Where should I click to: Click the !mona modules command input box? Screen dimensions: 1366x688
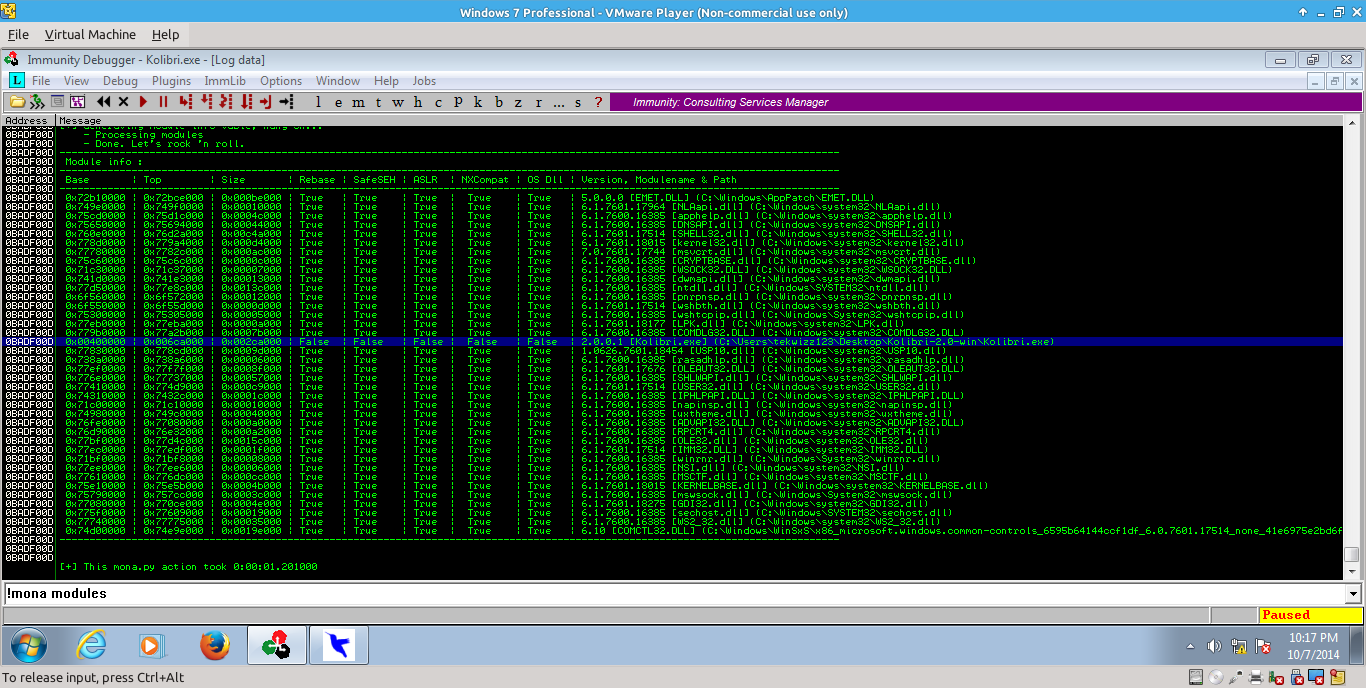[674, 594]
